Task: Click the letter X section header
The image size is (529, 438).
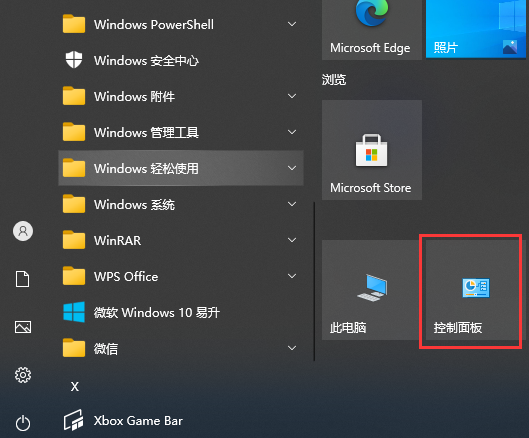Action: point(75,386)
